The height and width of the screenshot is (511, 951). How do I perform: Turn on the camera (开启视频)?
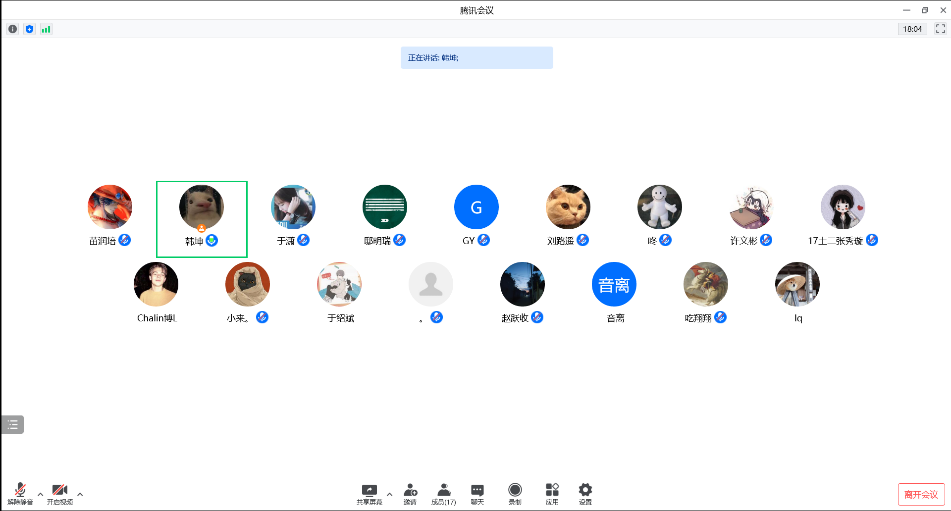(x=60, y=491)
